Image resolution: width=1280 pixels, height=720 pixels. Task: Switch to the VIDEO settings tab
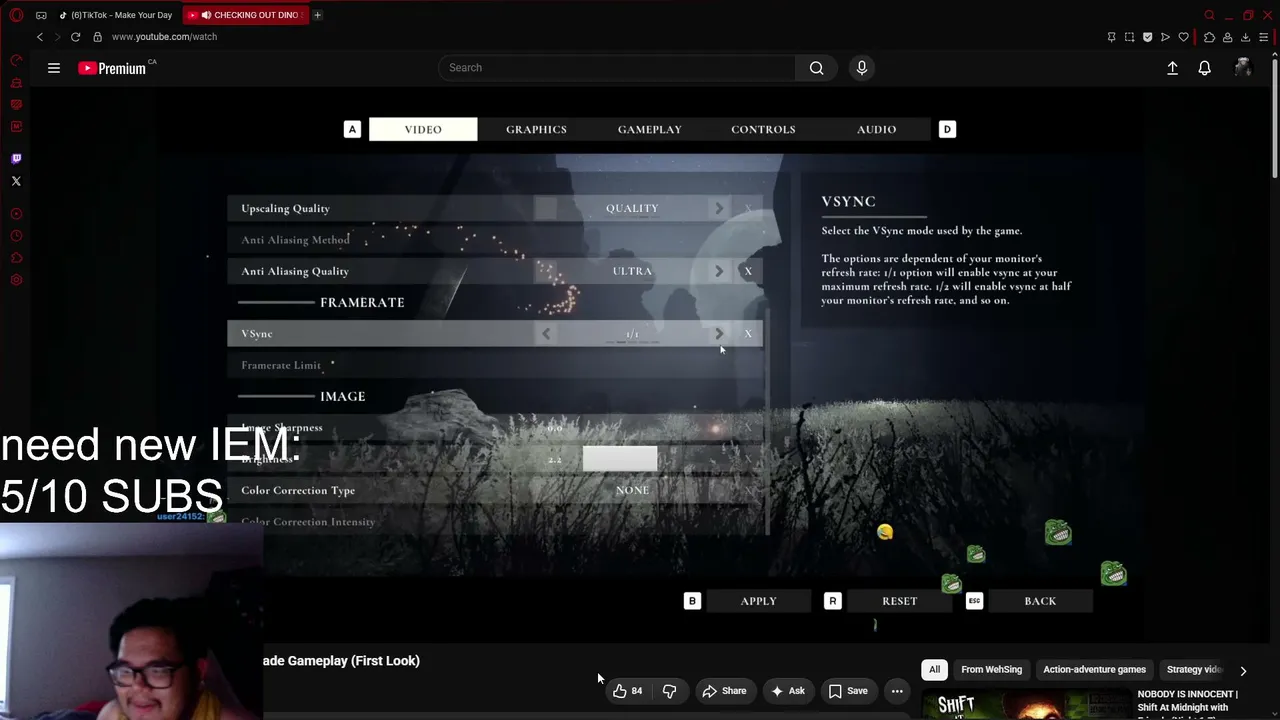[423, 129]
